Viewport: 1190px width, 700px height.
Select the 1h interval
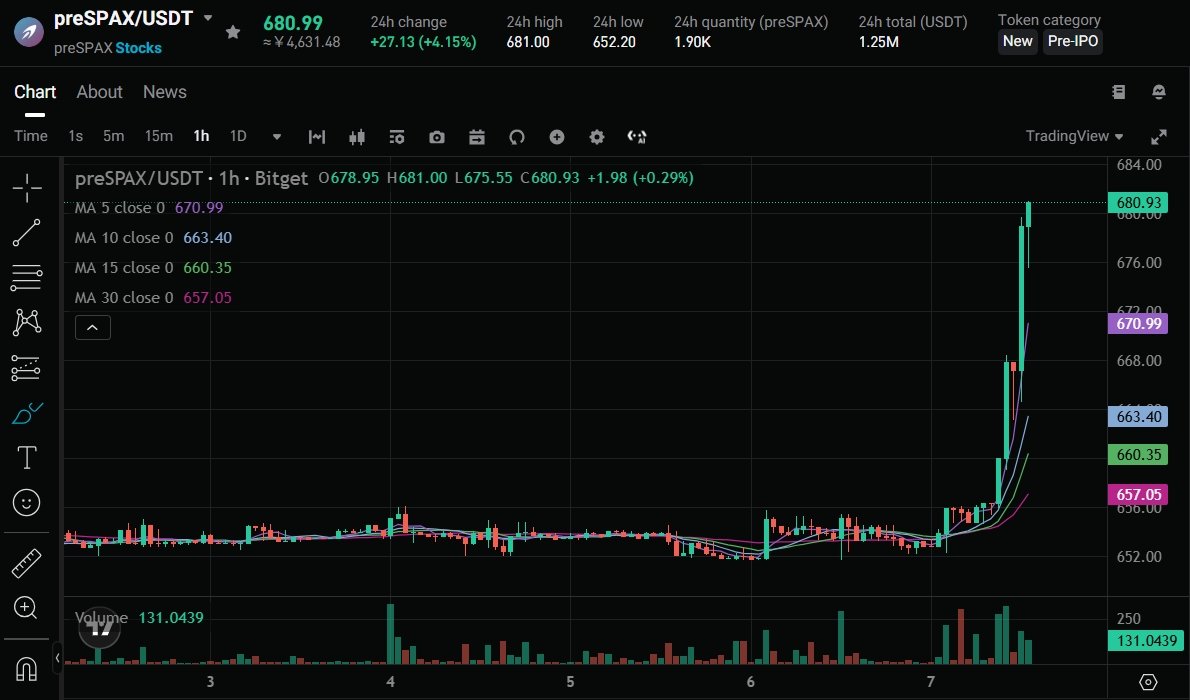tap(201, 136)
